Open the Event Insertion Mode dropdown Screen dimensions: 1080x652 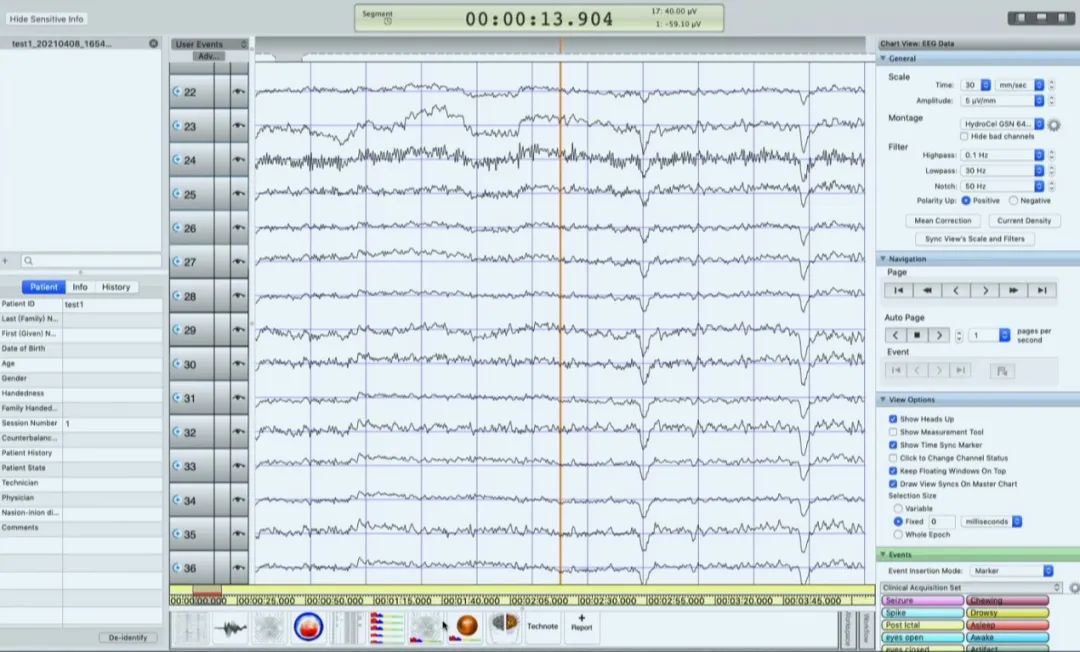(x=1012, y=571)
